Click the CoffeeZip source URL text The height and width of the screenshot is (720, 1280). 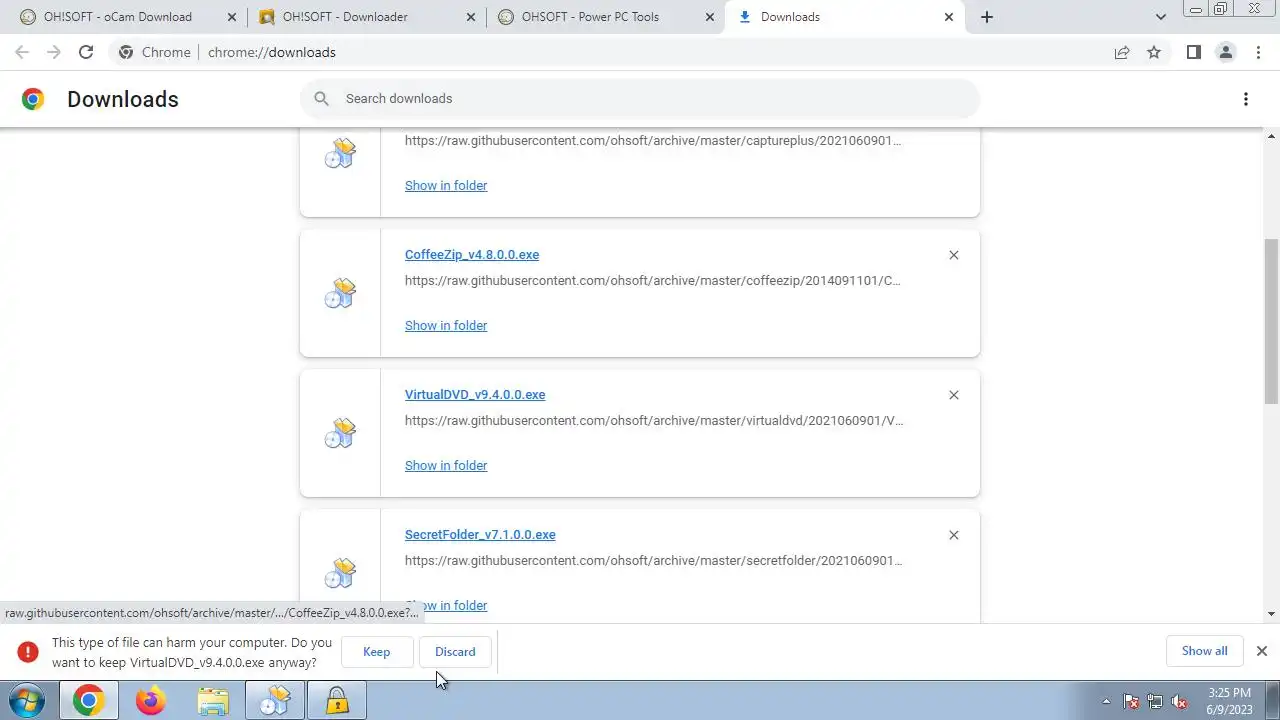pyautogui.click(x=653, y=281)
